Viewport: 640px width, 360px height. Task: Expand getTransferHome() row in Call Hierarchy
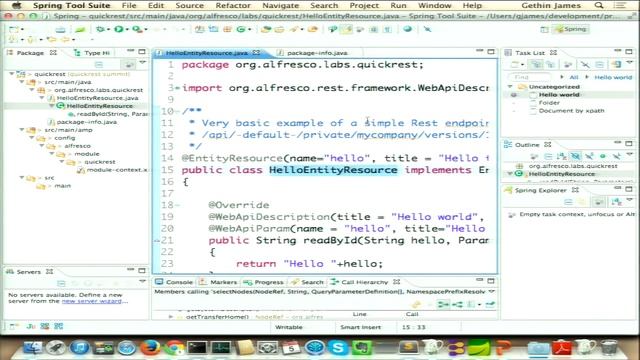[x=171, y=317]
